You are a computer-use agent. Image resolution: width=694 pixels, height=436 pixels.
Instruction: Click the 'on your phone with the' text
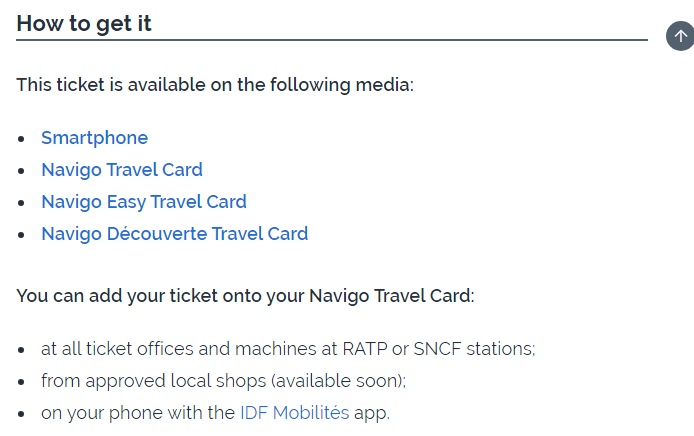(x=138, y=413)
